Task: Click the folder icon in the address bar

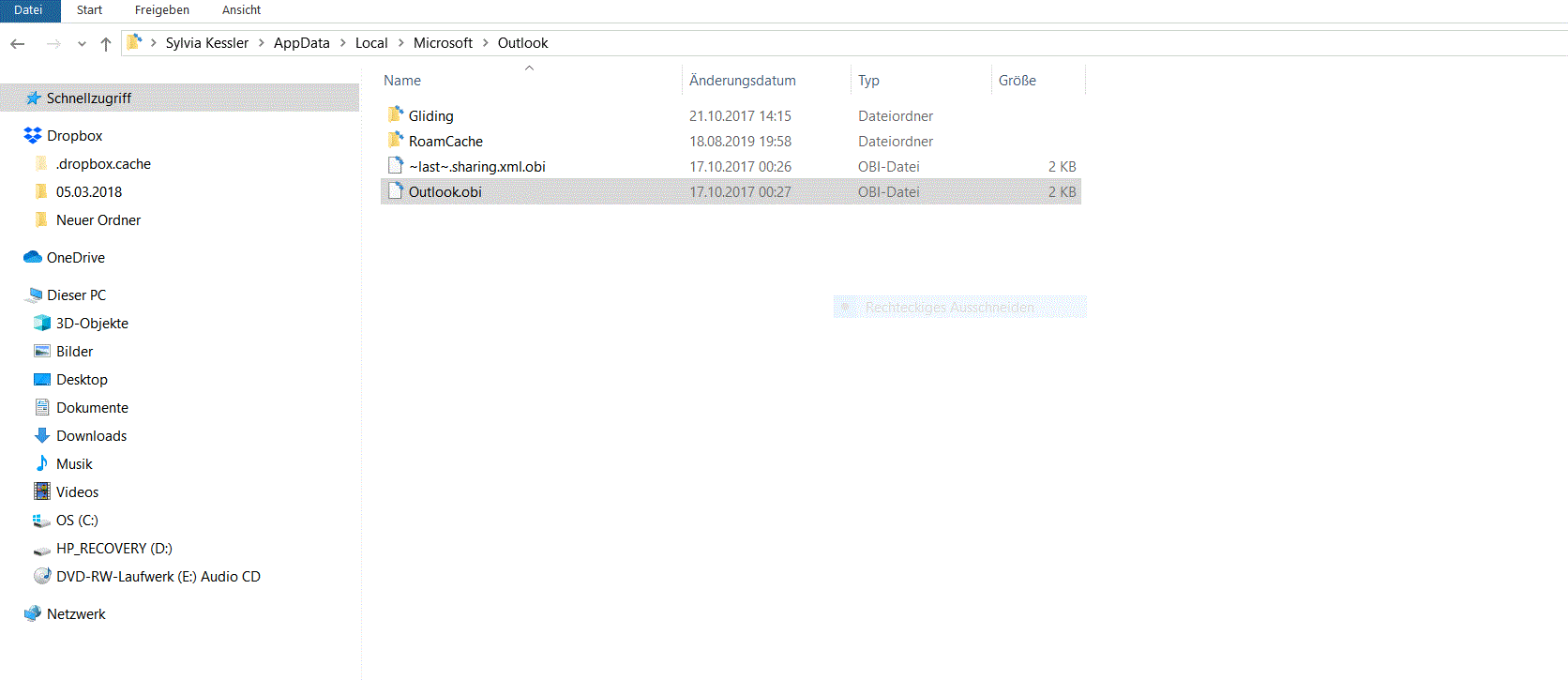Action: click(134, 42)
